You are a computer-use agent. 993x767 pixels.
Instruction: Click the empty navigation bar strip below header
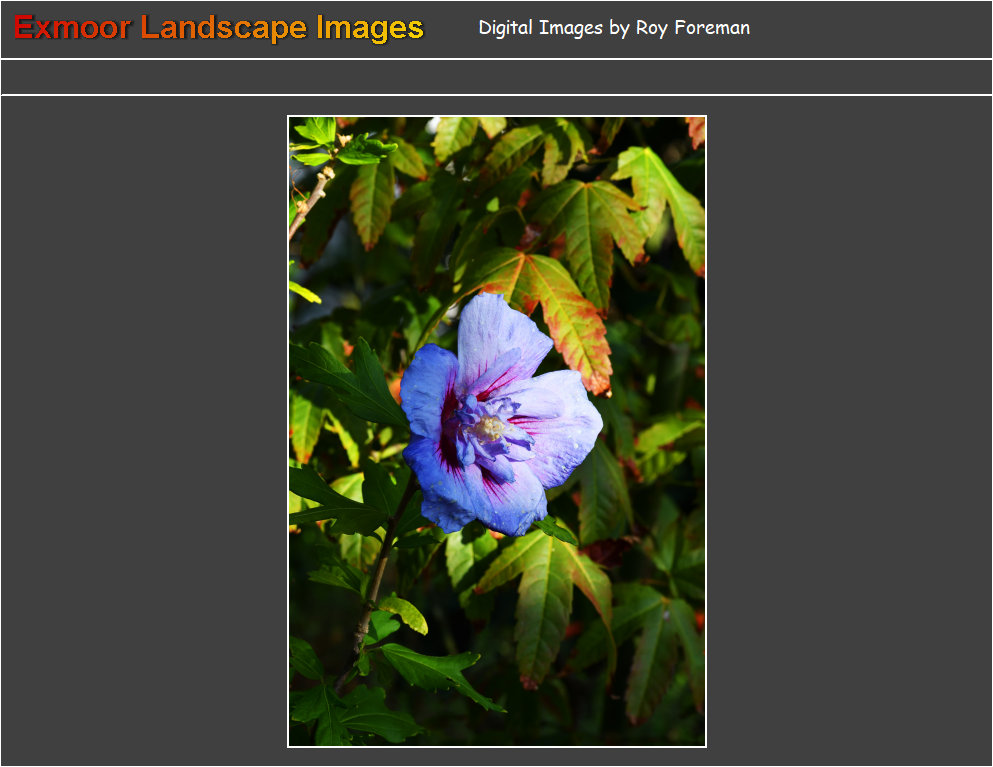(496, 77)
